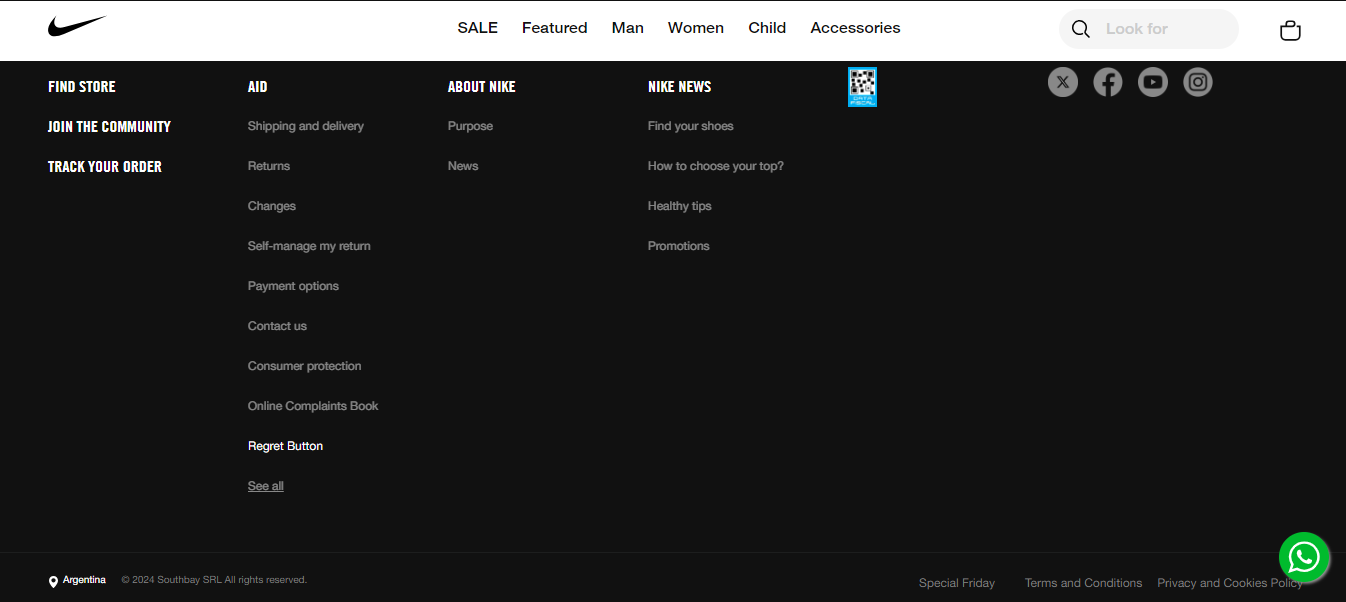This screenshot has width=1346, height=602.
Task: Click the AID footer heading
Action: 258,87
